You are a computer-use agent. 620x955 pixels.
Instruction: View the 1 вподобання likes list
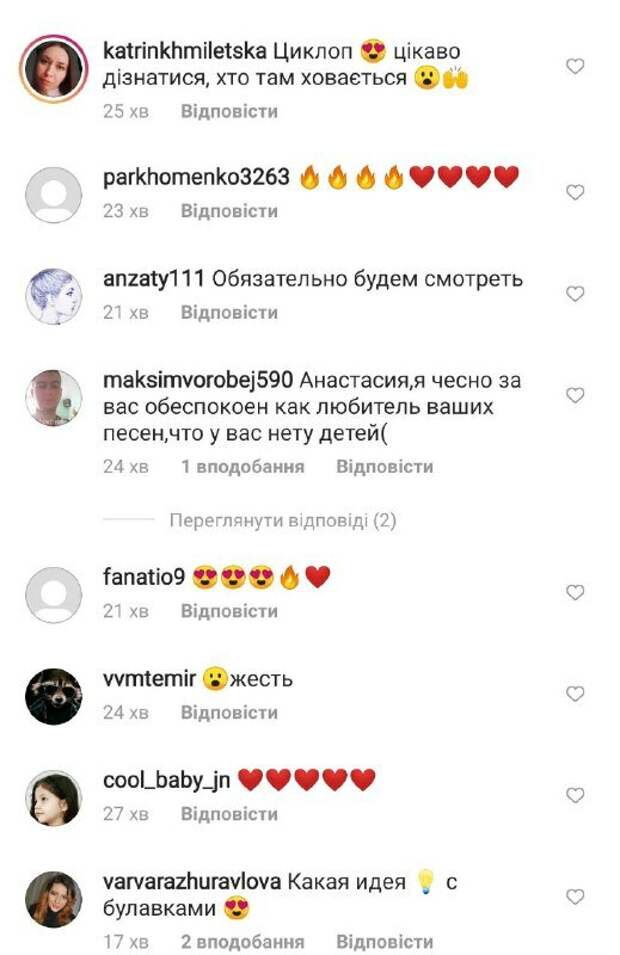tap(242, 467)
